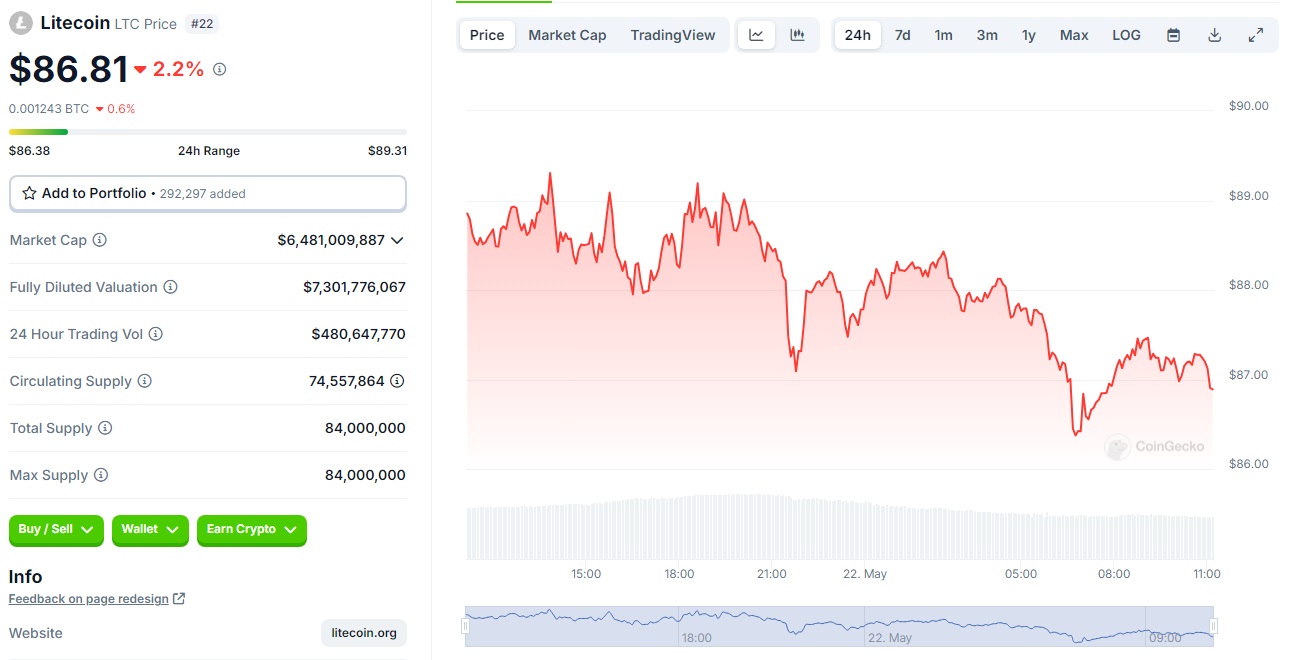Click info icon next to Circulating Supply label

click(x=145, y=381)
